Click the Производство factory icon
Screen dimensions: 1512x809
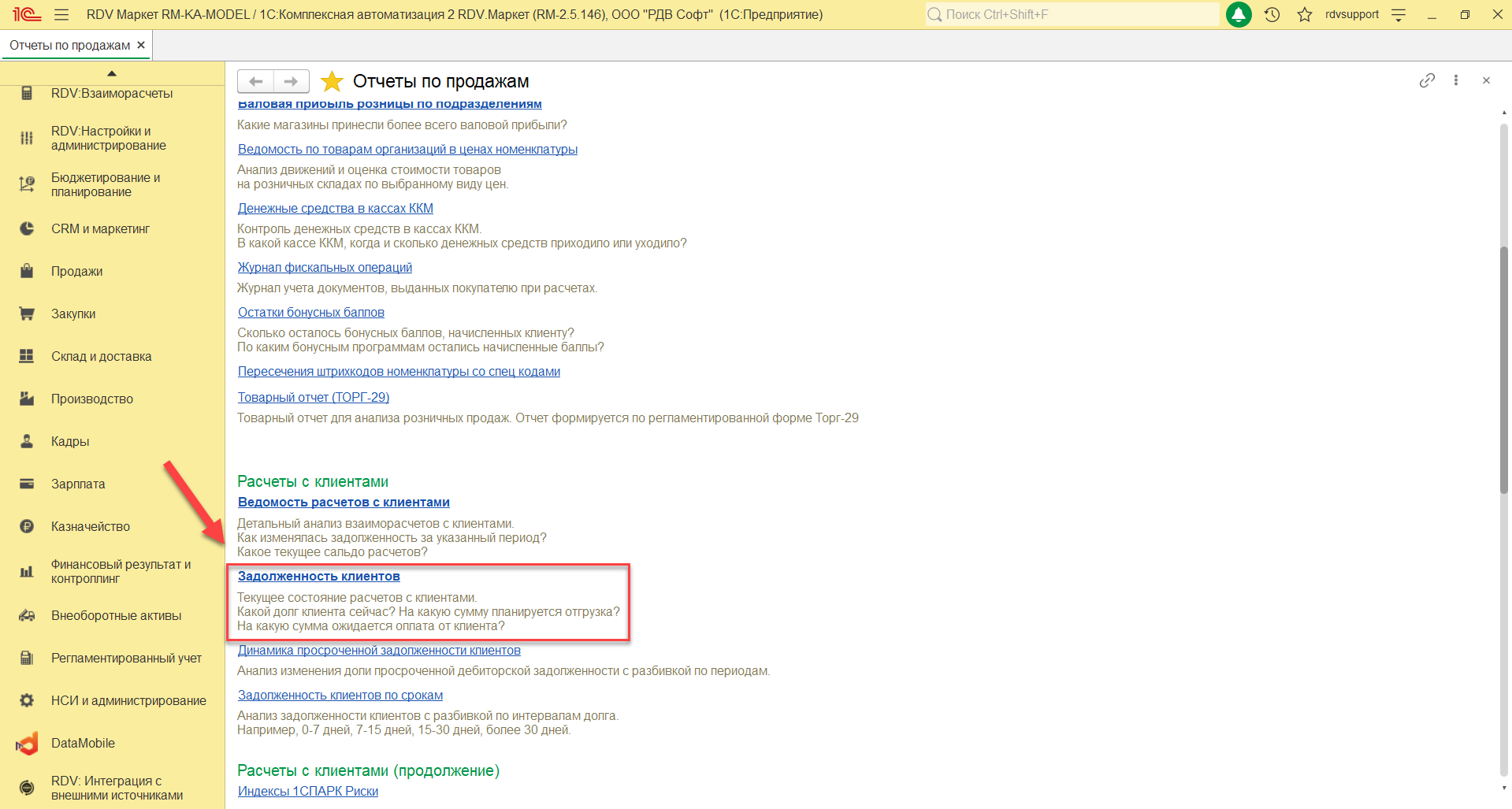click(27, 399)
